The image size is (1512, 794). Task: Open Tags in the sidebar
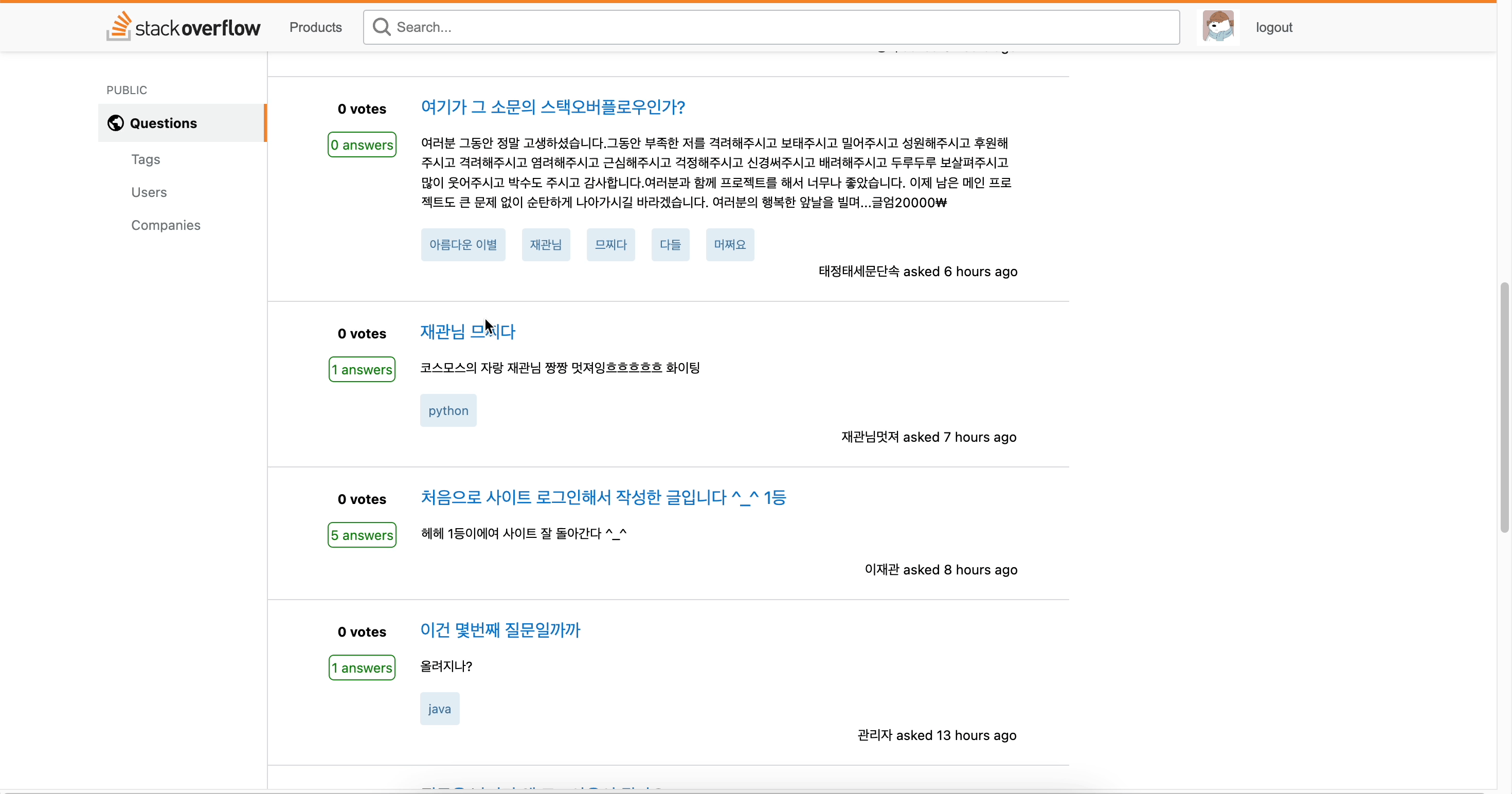[x=146, y=159]
